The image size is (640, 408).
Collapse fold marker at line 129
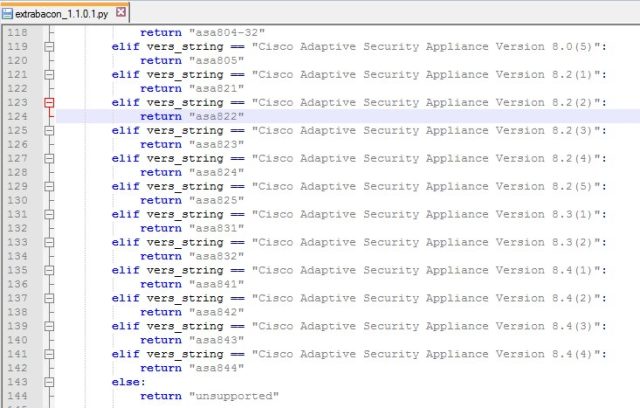tap(49, 186)
